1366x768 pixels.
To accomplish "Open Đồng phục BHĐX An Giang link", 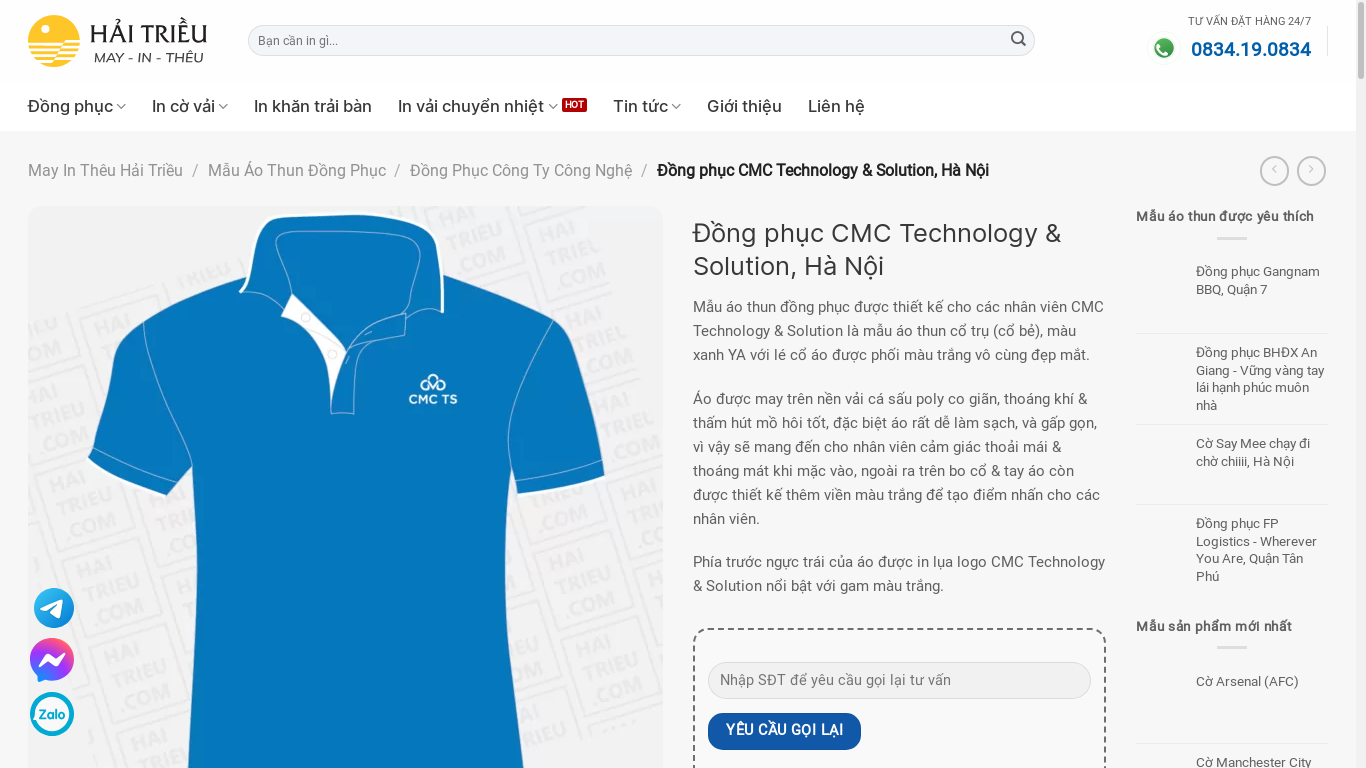I will click(1260, 379).
